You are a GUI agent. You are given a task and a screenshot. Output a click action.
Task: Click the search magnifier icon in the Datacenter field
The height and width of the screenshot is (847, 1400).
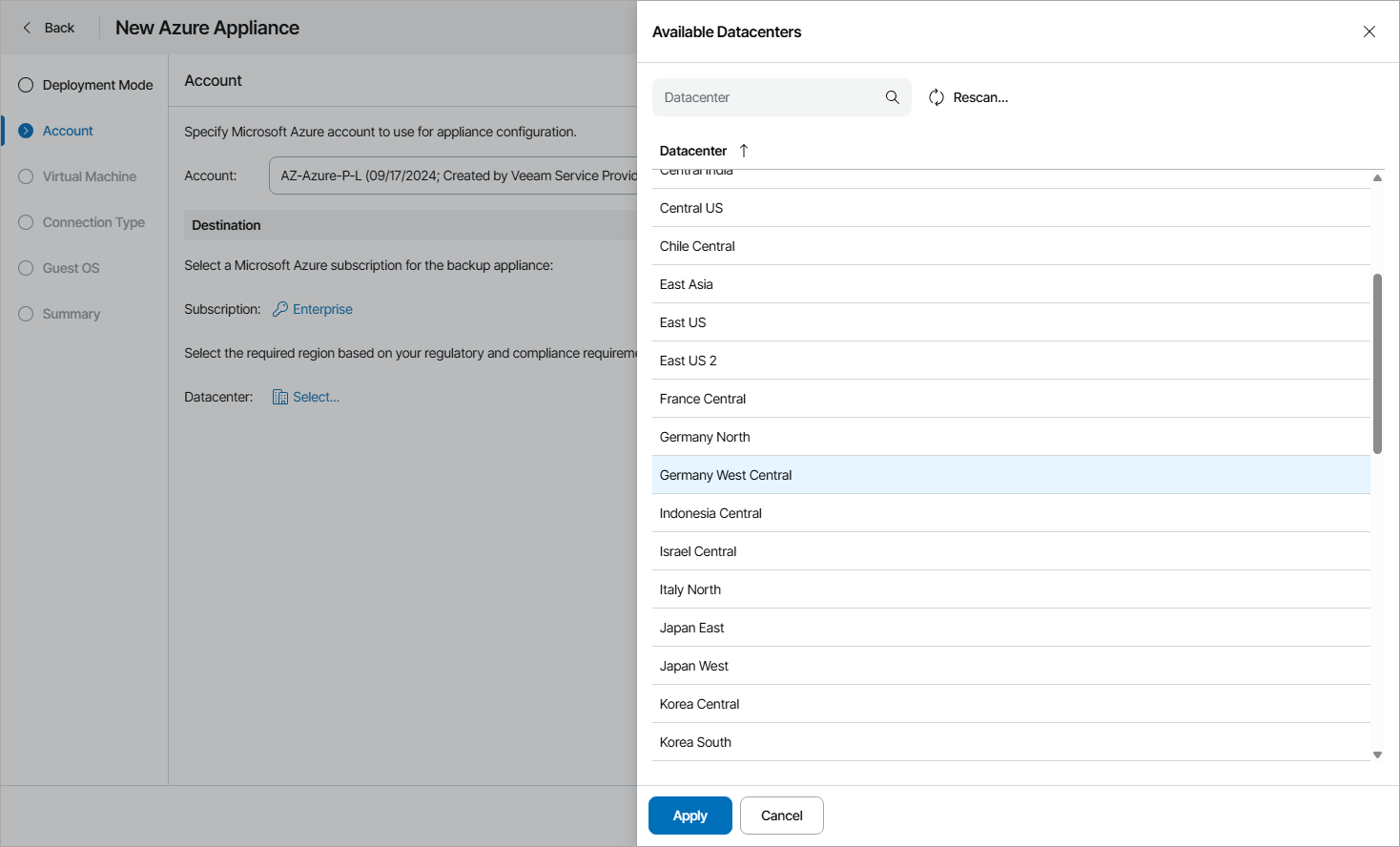click(x=892, y=96)
